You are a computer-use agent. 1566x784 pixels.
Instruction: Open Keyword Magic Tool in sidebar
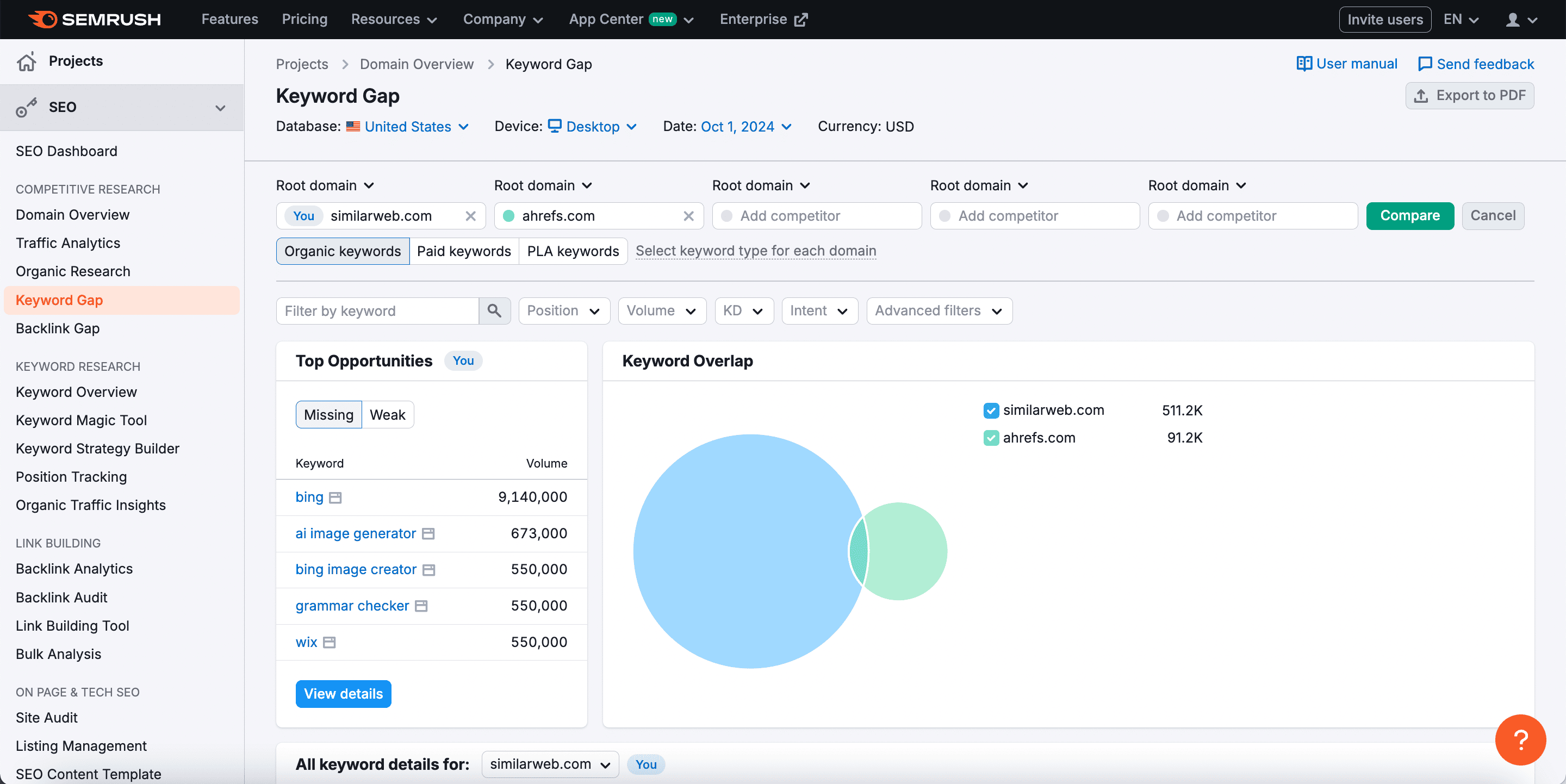click(x=82, y=420)
